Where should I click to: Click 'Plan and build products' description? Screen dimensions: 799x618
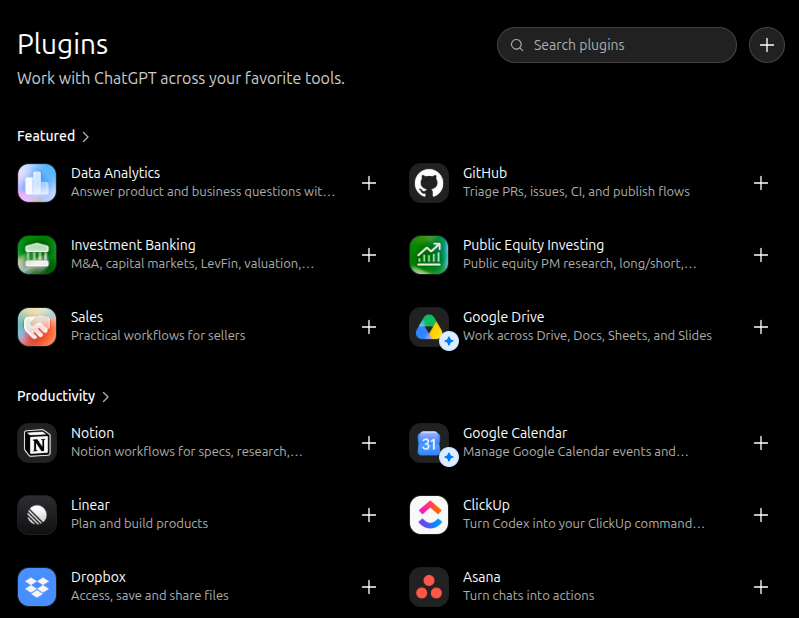pos(139,523)
